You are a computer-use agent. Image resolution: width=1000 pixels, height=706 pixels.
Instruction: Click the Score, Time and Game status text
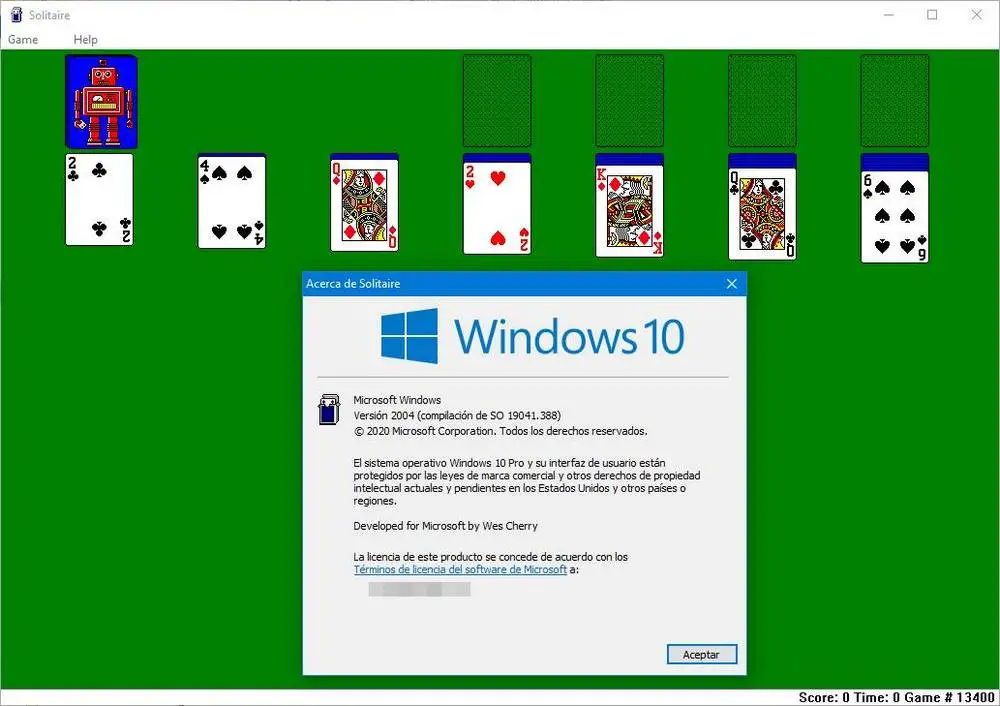pyautogui.click(x=896, y=698)
